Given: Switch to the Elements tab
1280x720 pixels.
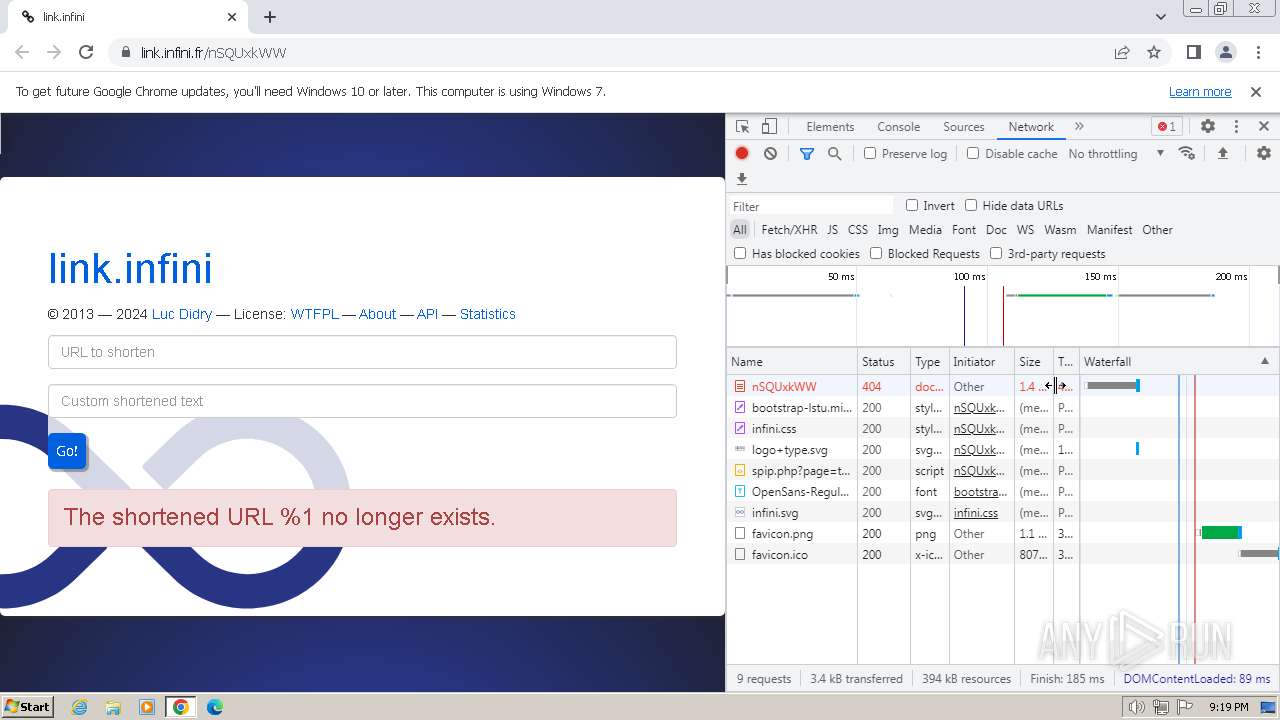Looking at the screenshot, I should (830, 127).
